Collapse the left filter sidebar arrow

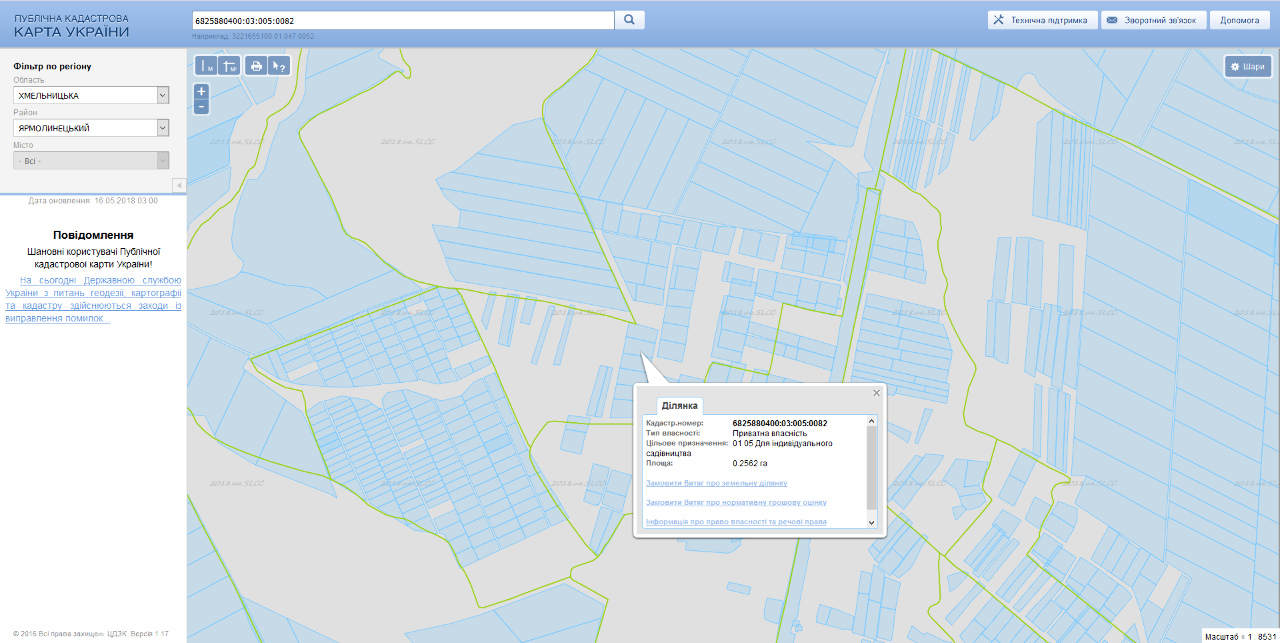179,185
